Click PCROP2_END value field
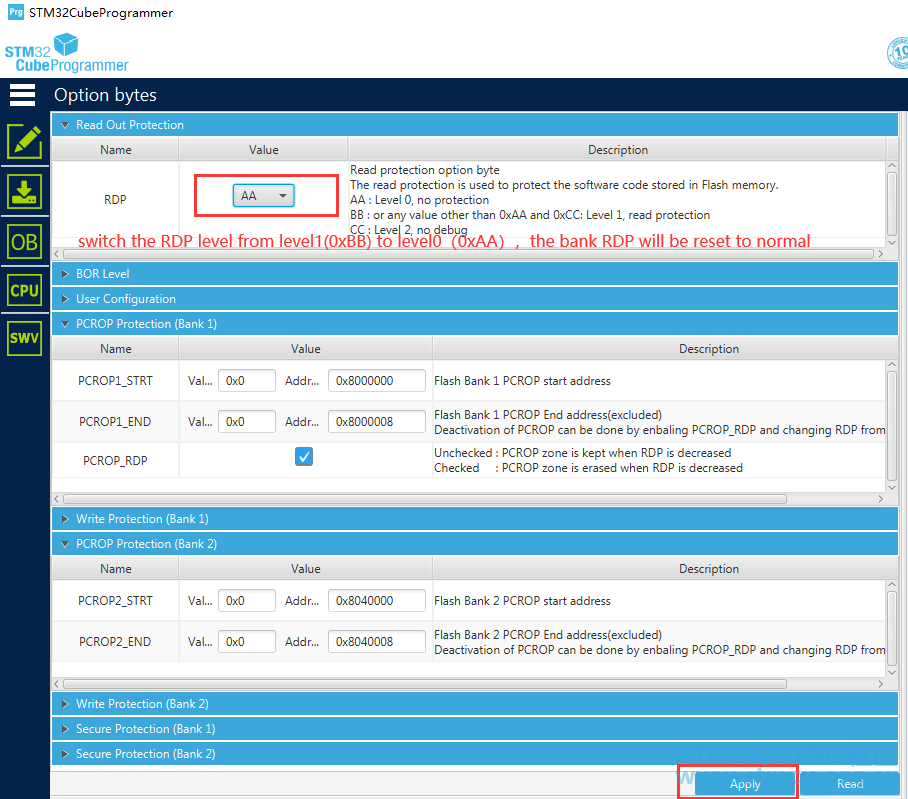This screenshot has height=799, width=908. click(x=247, y=642)
